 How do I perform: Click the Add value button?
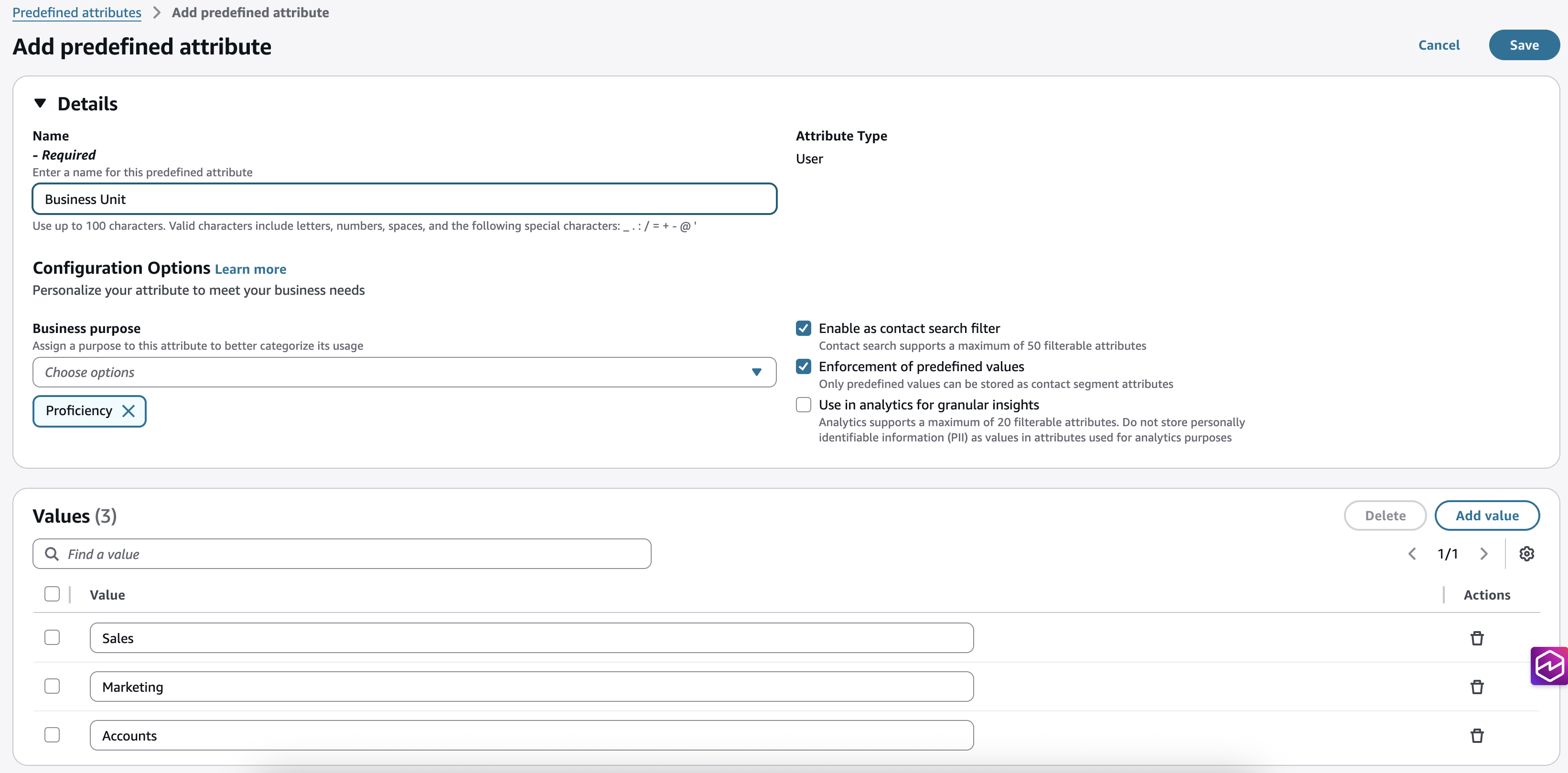(x=1486, y=515)
